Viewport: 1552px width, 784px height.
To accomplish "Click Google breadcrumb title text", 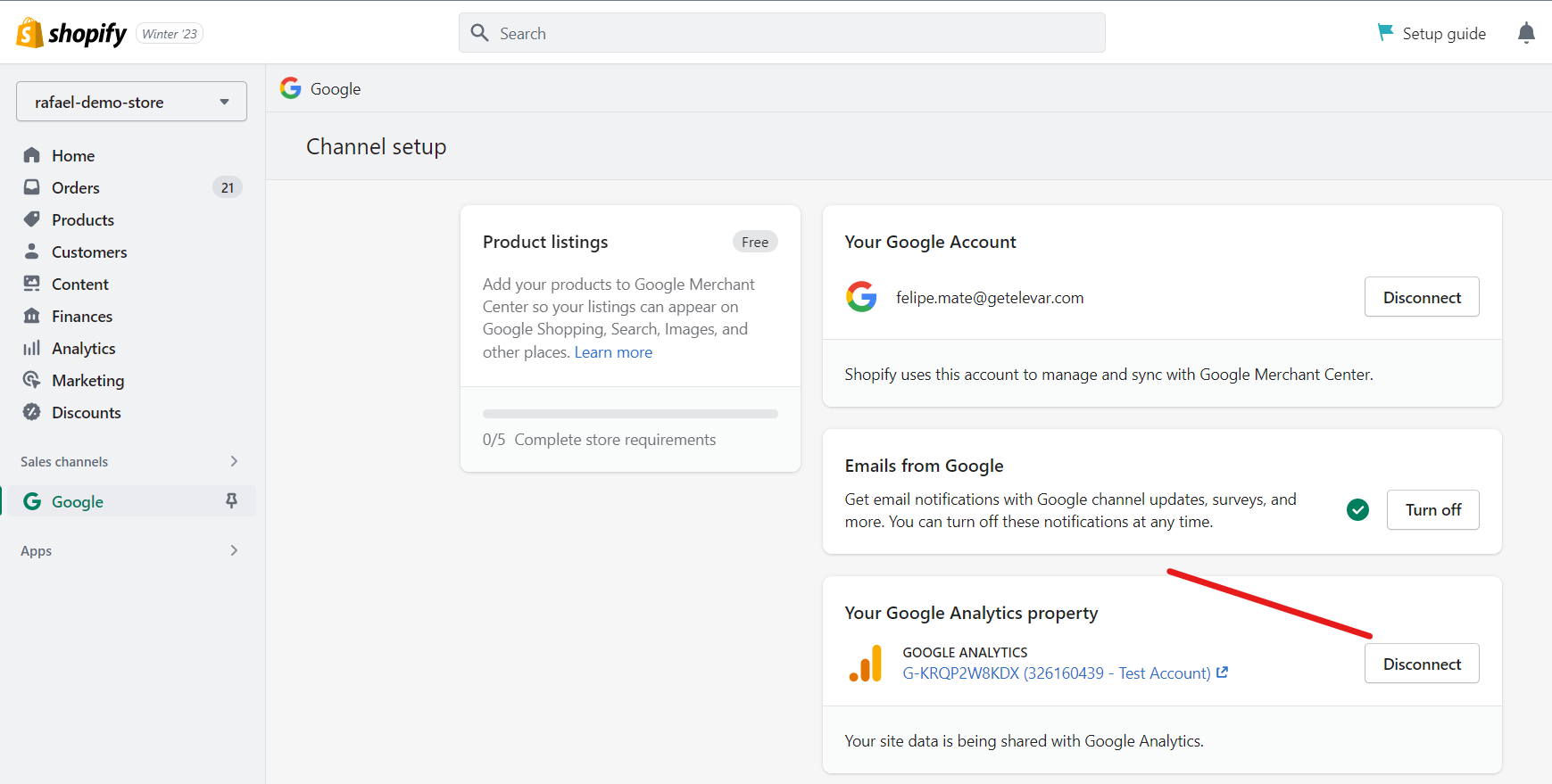I will [x=336, y=89].
